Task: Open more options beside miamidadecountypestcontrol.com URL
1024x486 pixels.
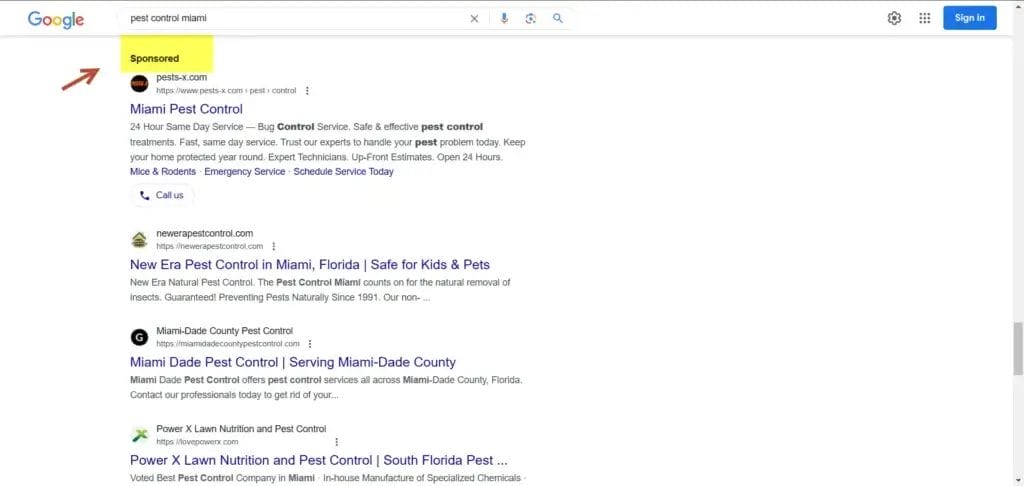Action: point(310,344)
